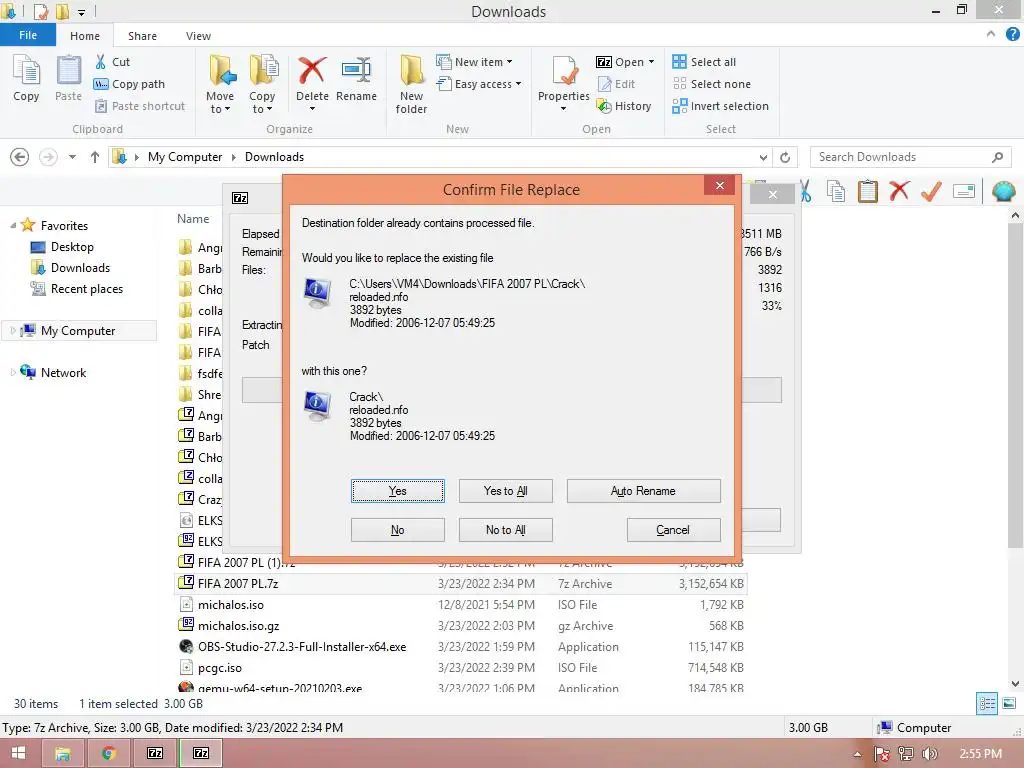
Task: Click the clipboard paste icon in the right toolbar
Action: [867, 191]
